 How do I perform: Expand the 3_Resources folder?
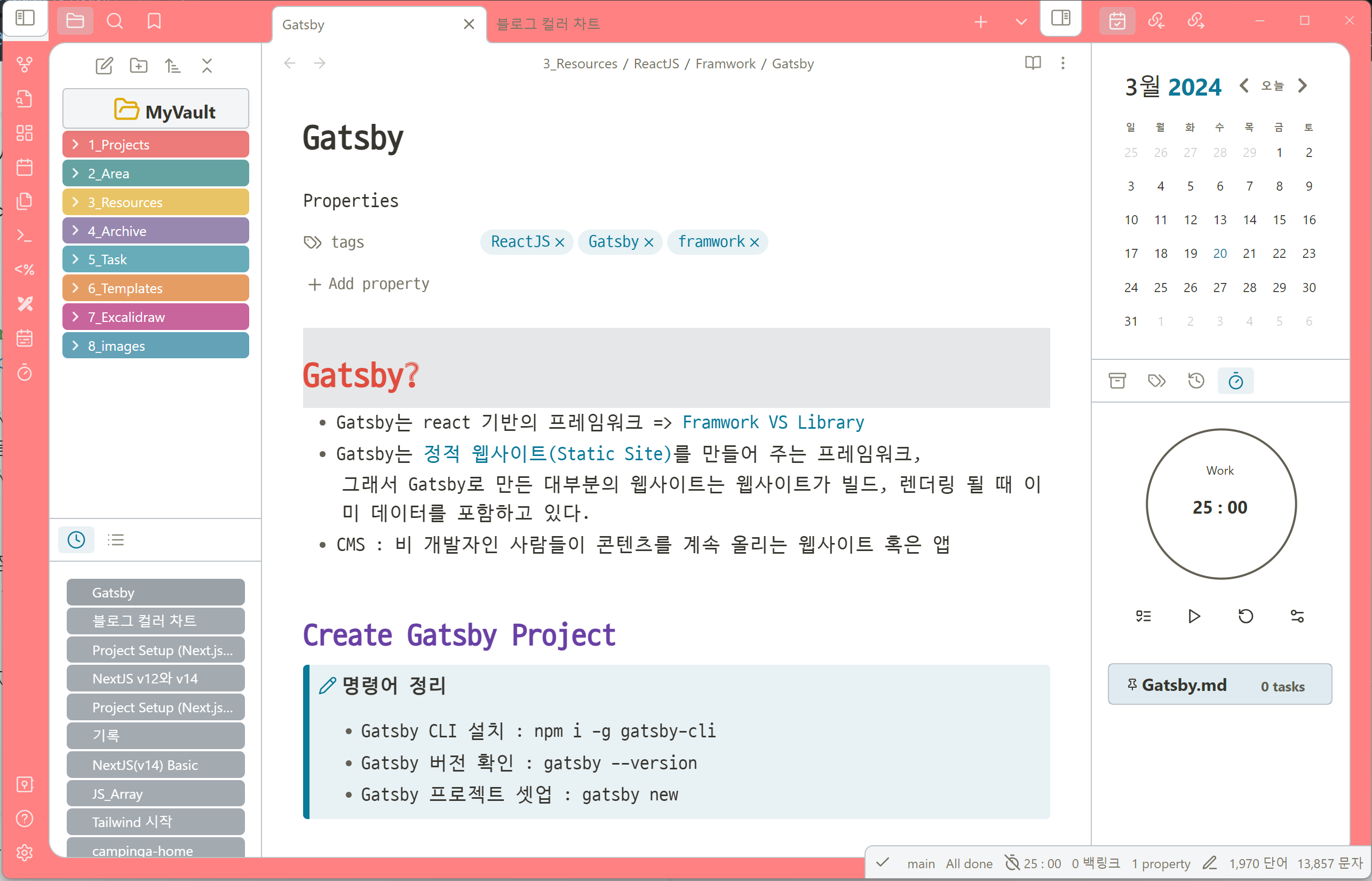(x=155, y=202)
